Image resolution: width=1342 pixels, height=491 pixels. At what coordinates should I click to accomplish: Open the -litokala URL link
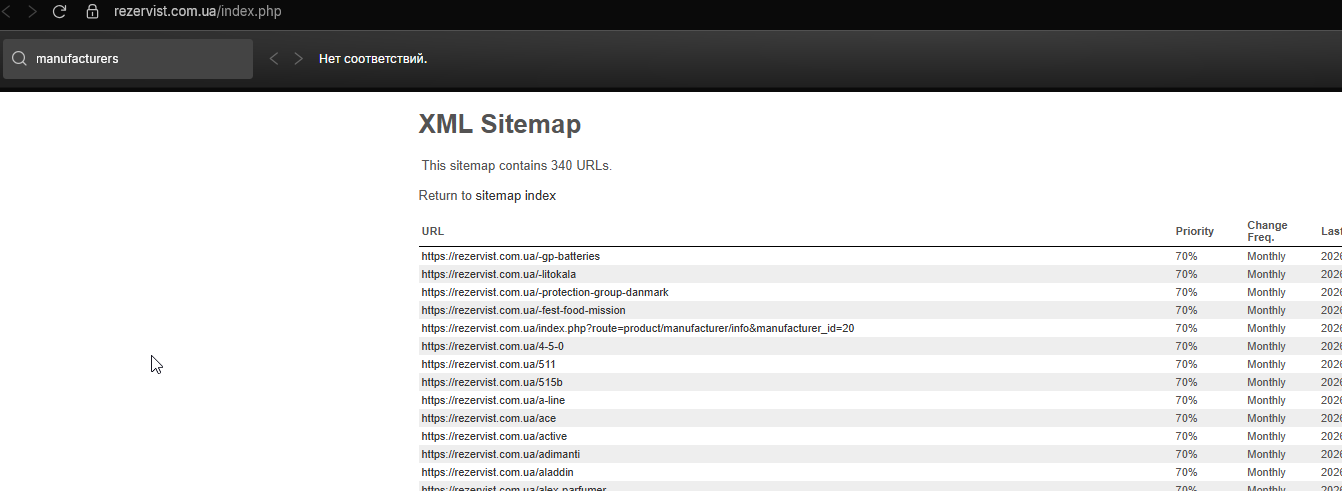(498, 275)
